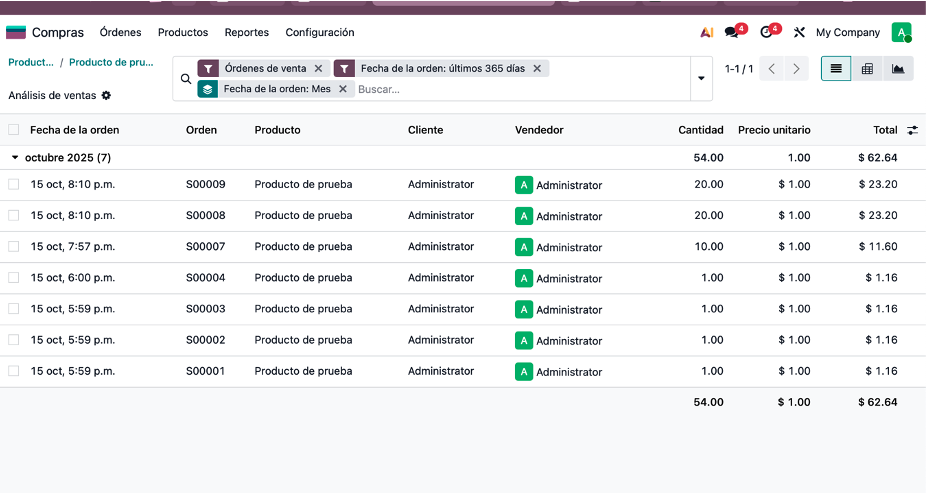Open the chat messages icon

(x=732, y=32)
